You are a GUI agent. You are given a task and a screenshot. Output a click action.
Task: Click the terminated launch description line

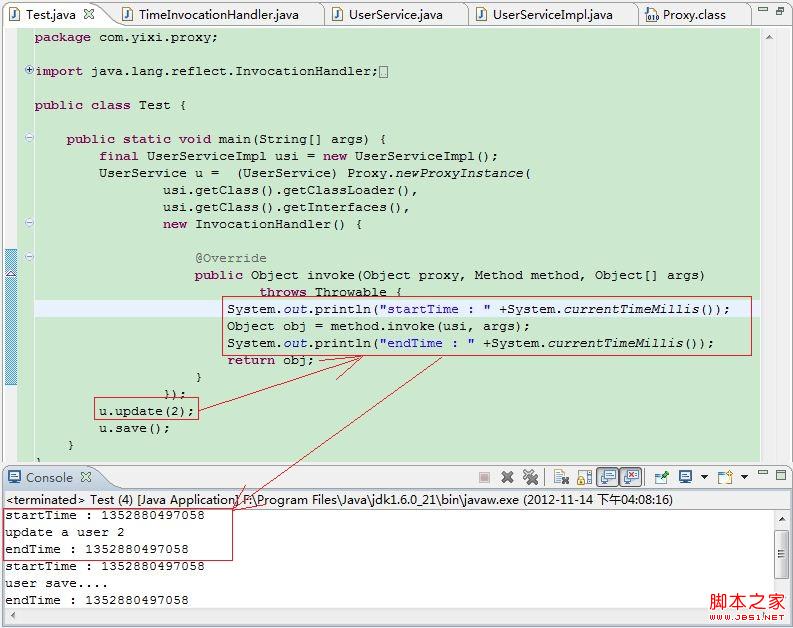click(x=339, y=500)
